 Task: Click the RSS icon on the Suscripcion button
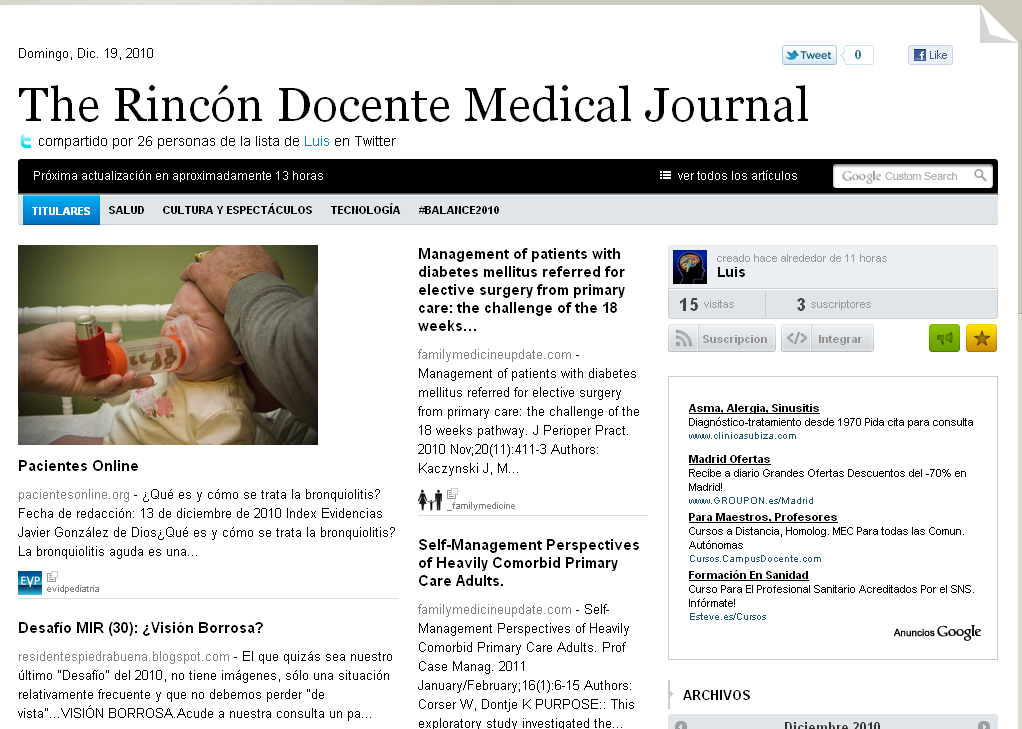[685, 337]
